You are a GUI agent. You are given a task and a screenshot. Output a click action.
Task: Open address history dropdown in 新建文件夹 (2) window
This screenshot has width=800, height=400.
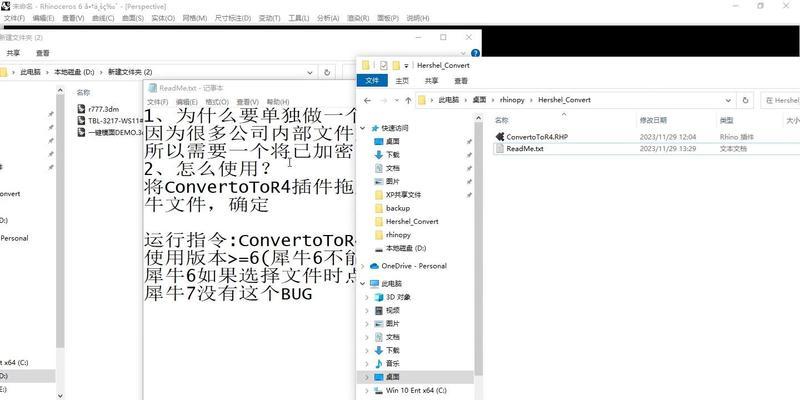[310, 72]
